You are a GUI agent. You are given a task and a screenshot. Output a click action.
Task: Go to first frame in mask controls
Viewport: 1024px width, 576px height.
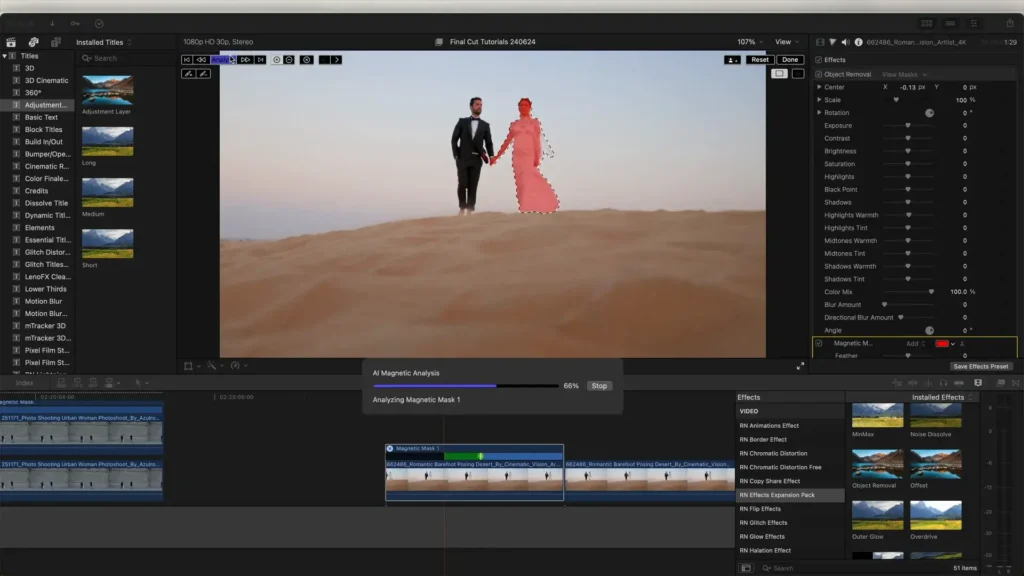tap(187, 59)
